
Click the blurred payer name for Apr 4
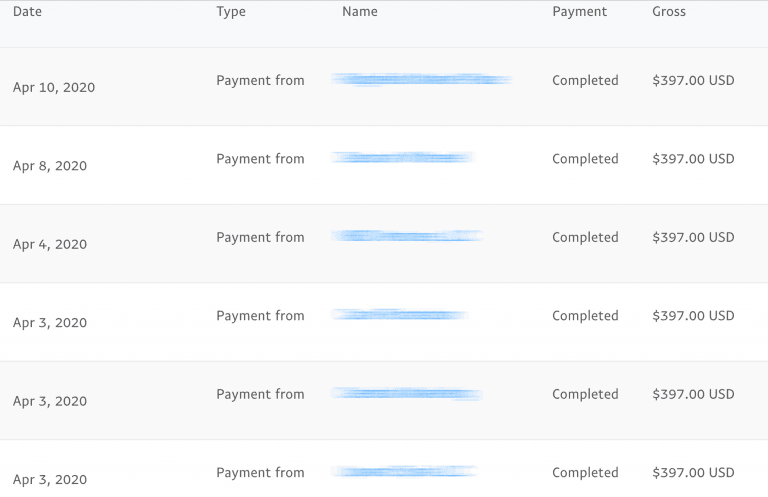click(406, 236)
